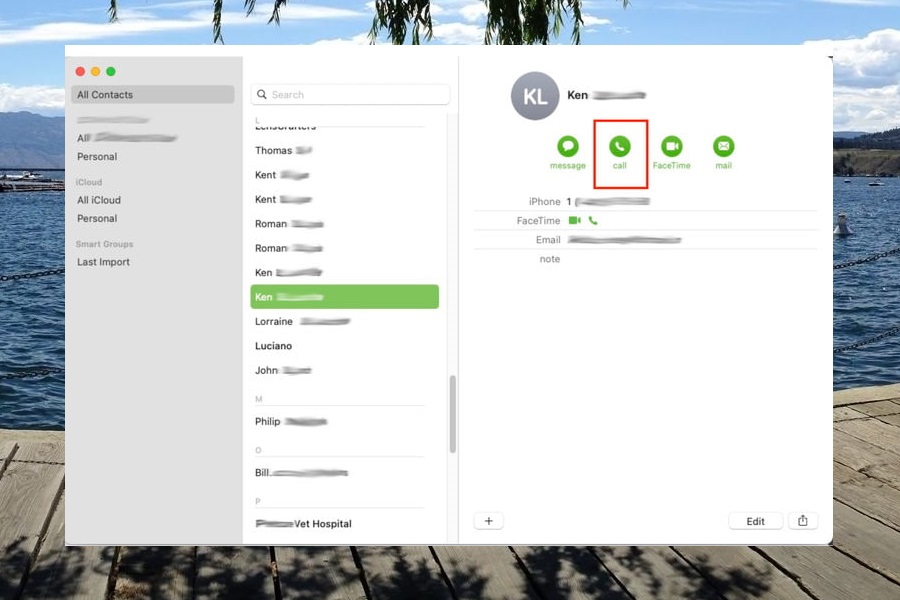Click the contact list scrollbar
Viewport: 900px width, 600px height.
[452, 413]
